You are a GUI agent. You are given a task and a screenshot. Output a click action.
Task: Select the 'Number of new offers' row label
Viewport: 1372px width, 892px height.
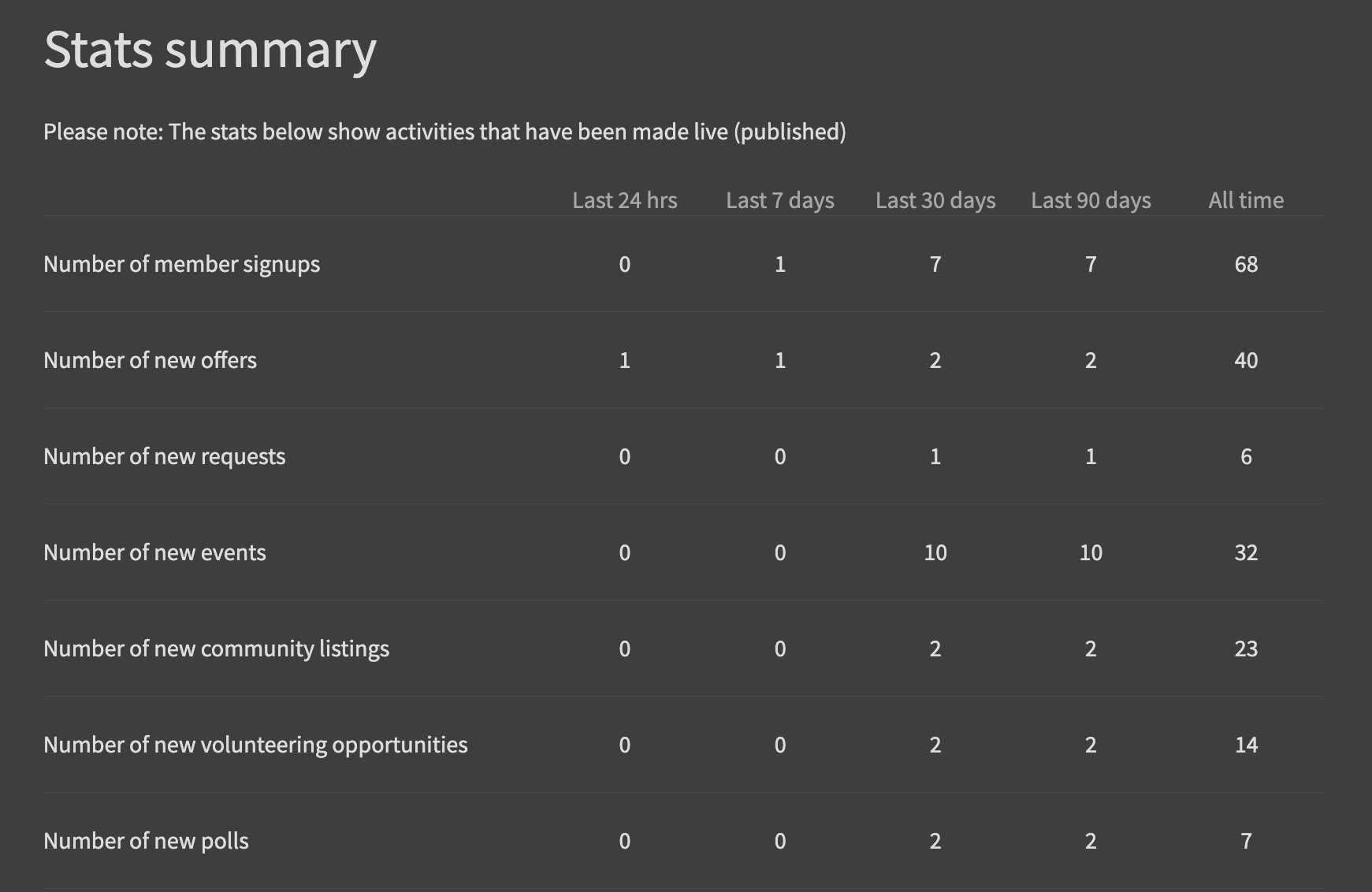pyautogui.click(x=150, y=360)
